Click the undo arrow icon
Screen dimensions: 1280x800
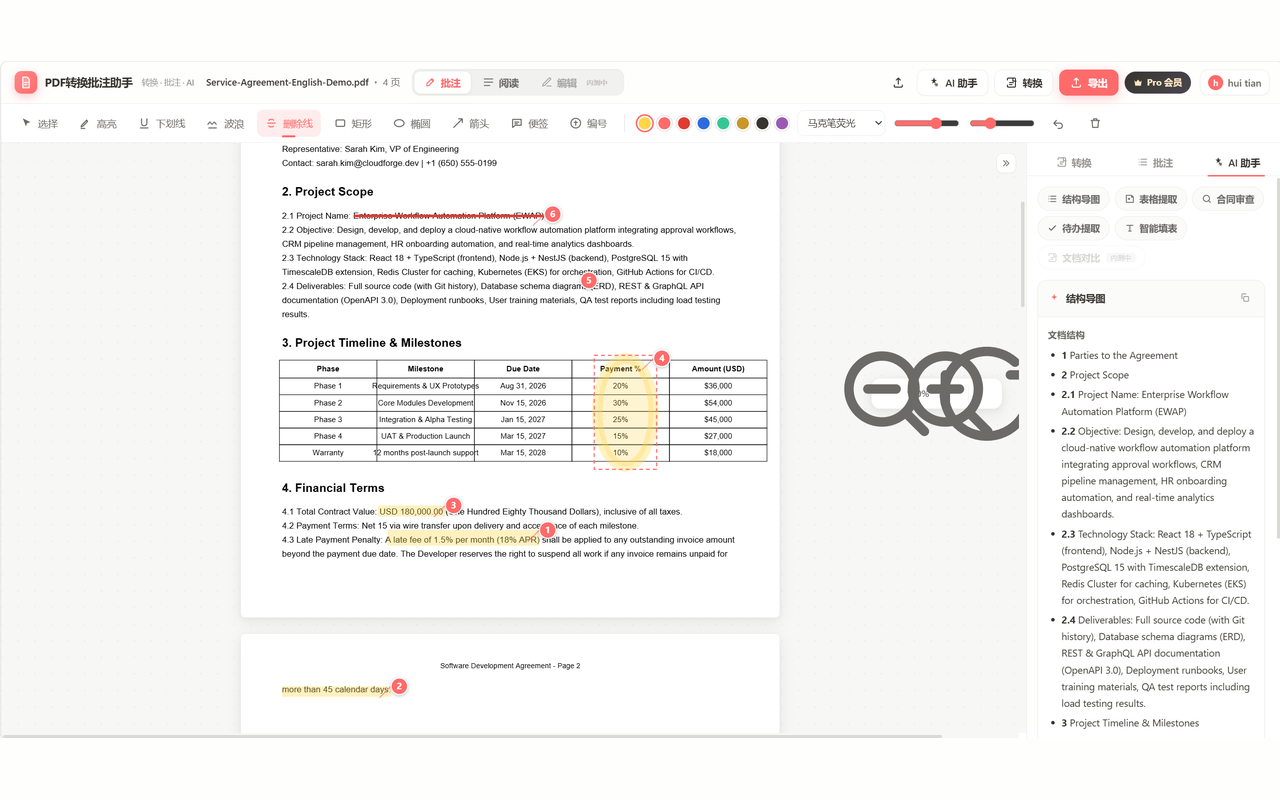click(1058, 123)
